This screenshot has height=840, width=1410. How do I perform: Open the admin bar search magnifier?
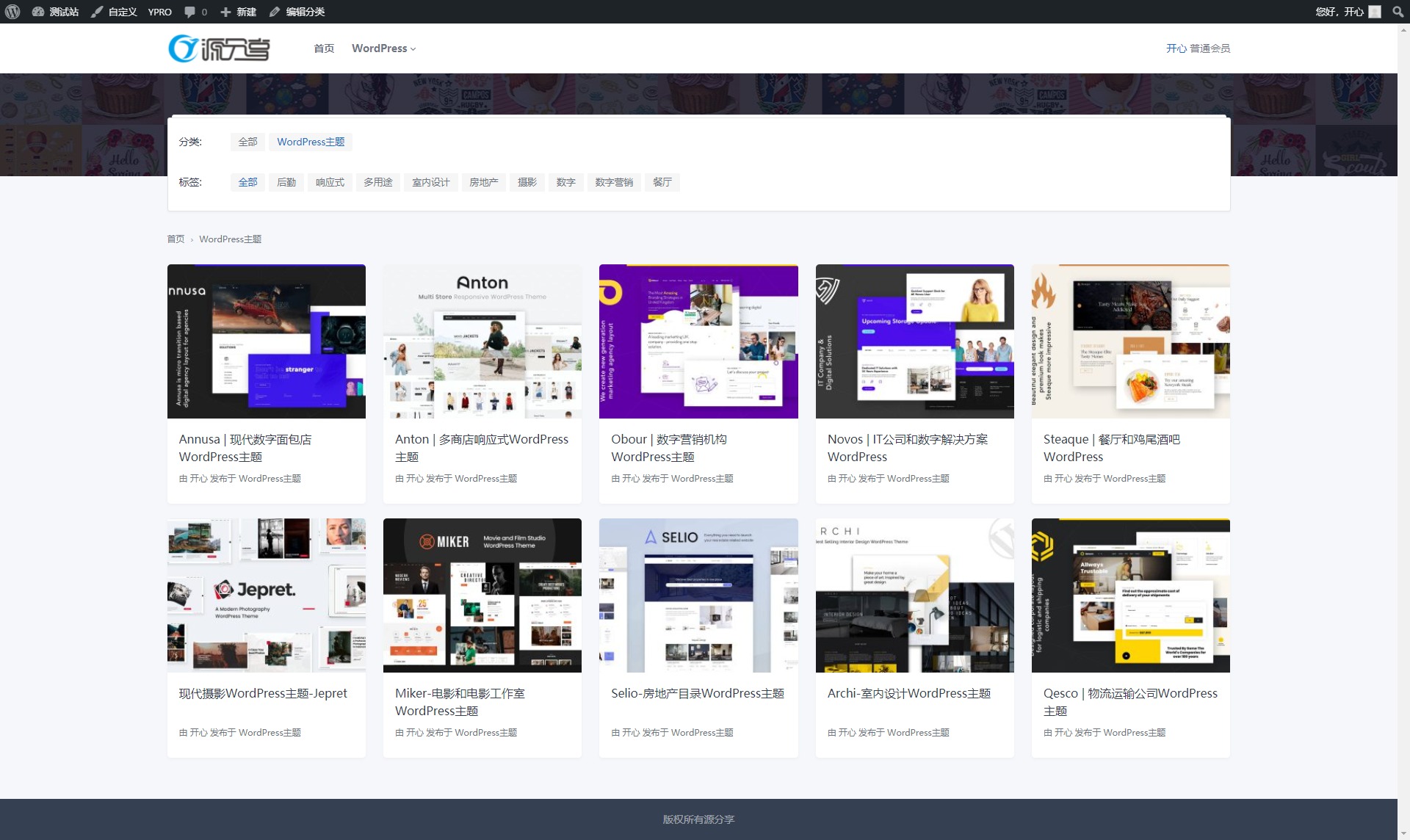click(x=1398, y=12)
